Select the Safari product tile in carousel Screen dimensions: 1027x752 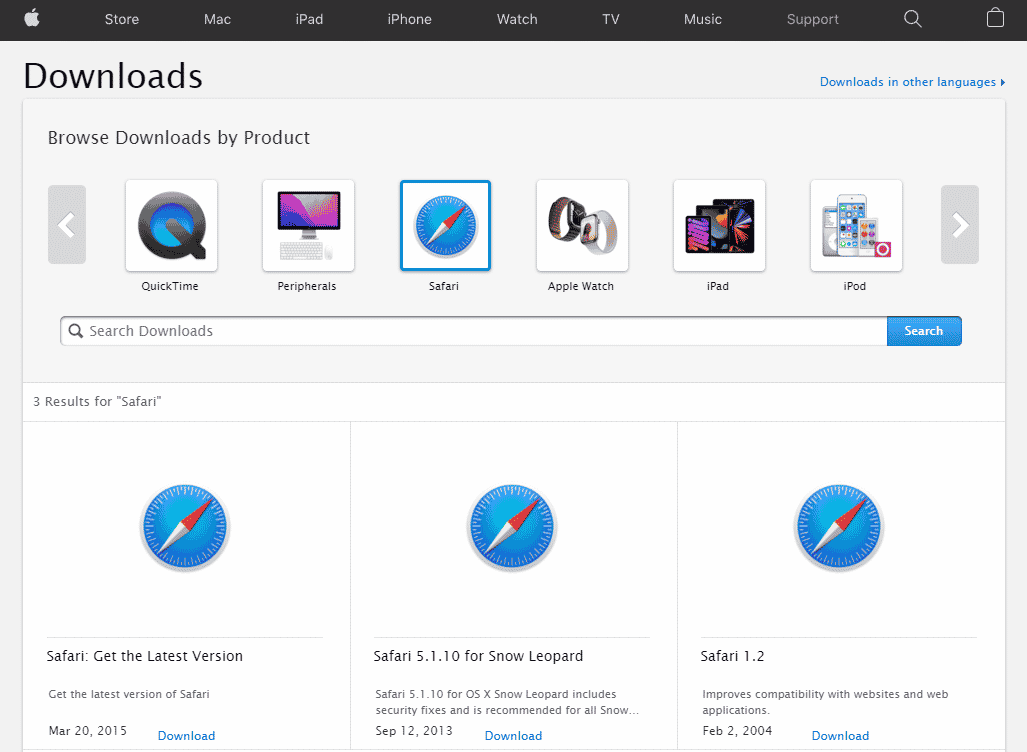[445, 225]
